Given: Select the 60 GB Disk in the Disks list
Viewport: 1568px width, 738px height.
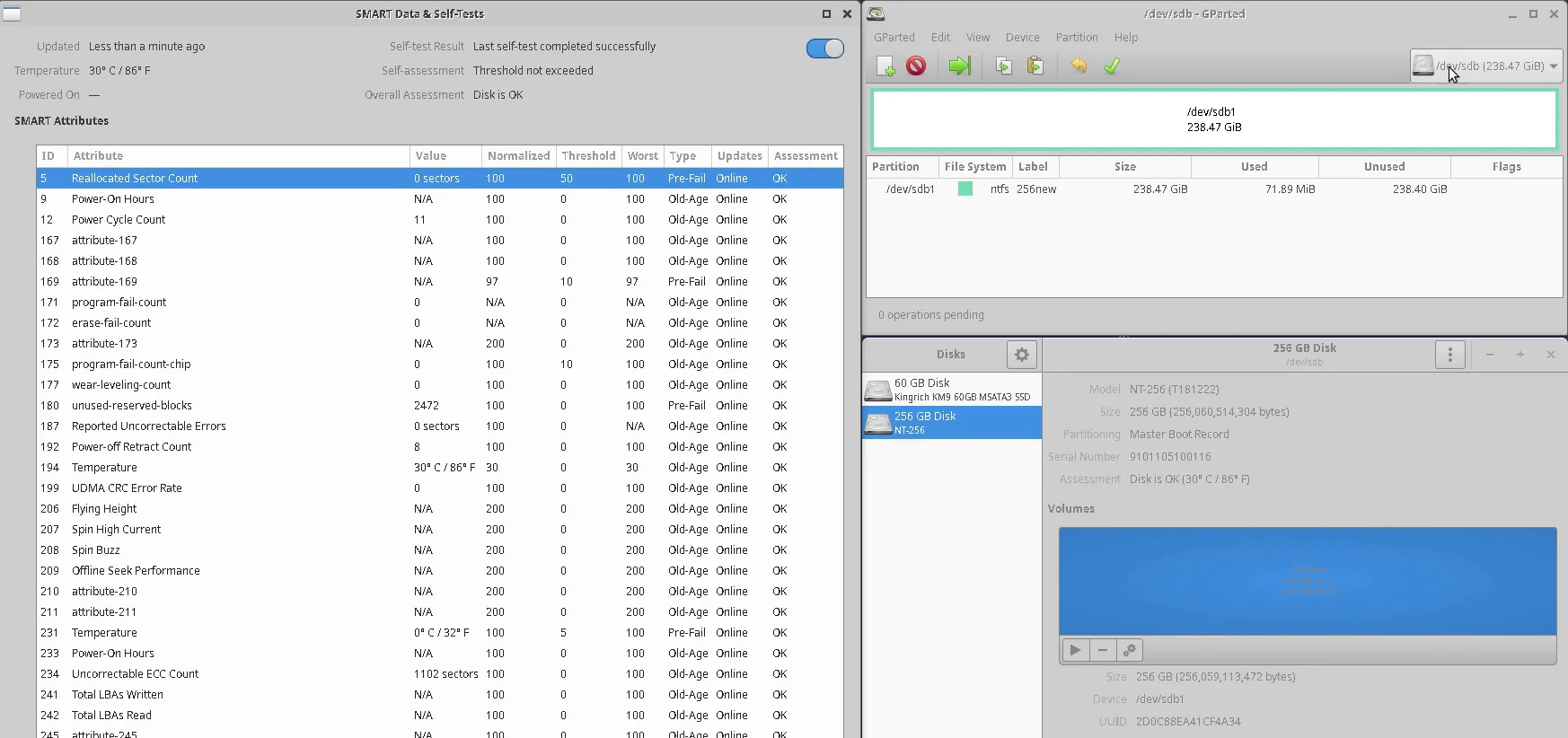Looking at the screenshot, I should click(x=952, y=390).
